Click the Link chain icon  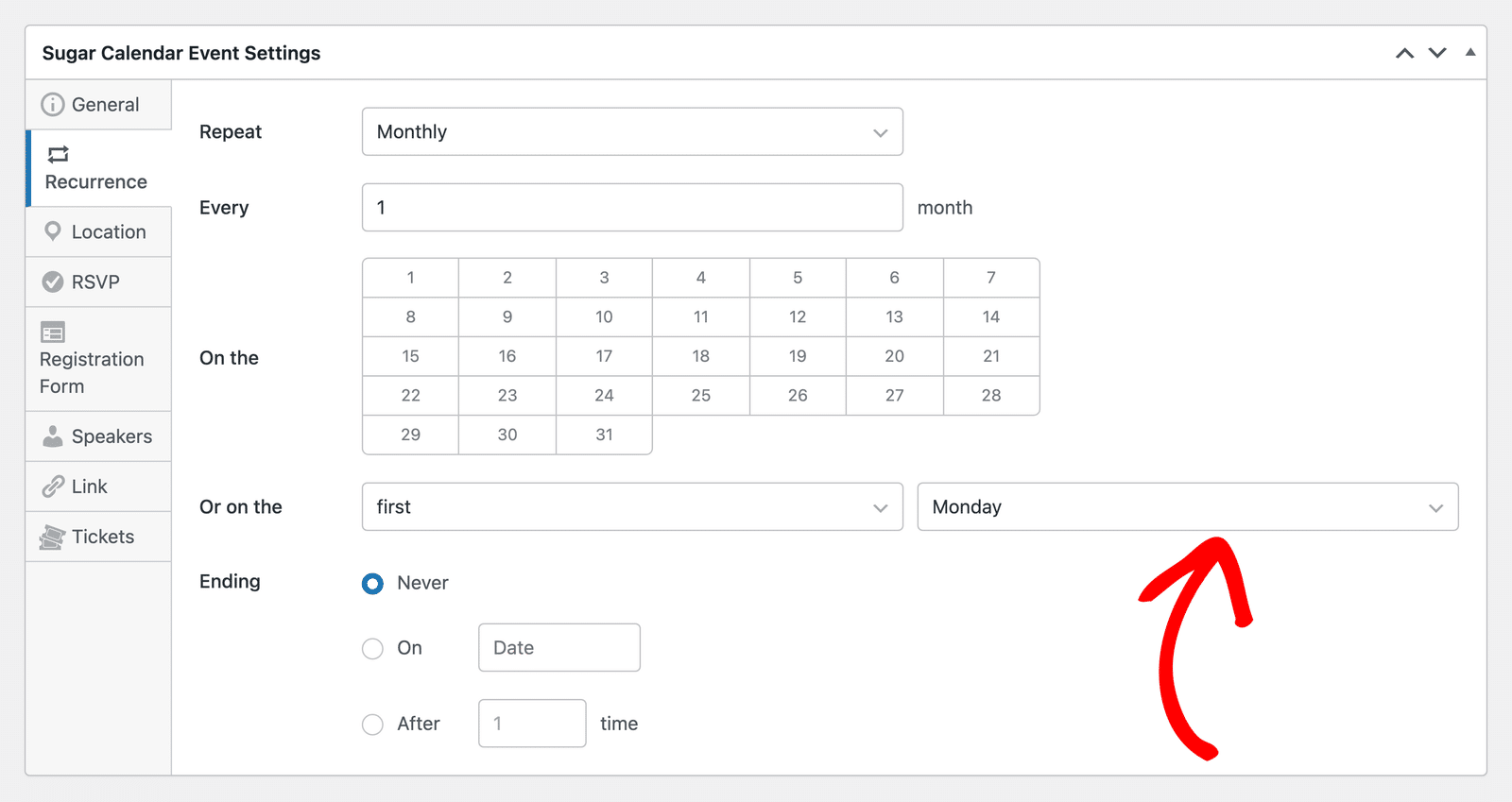pos(53,486)
